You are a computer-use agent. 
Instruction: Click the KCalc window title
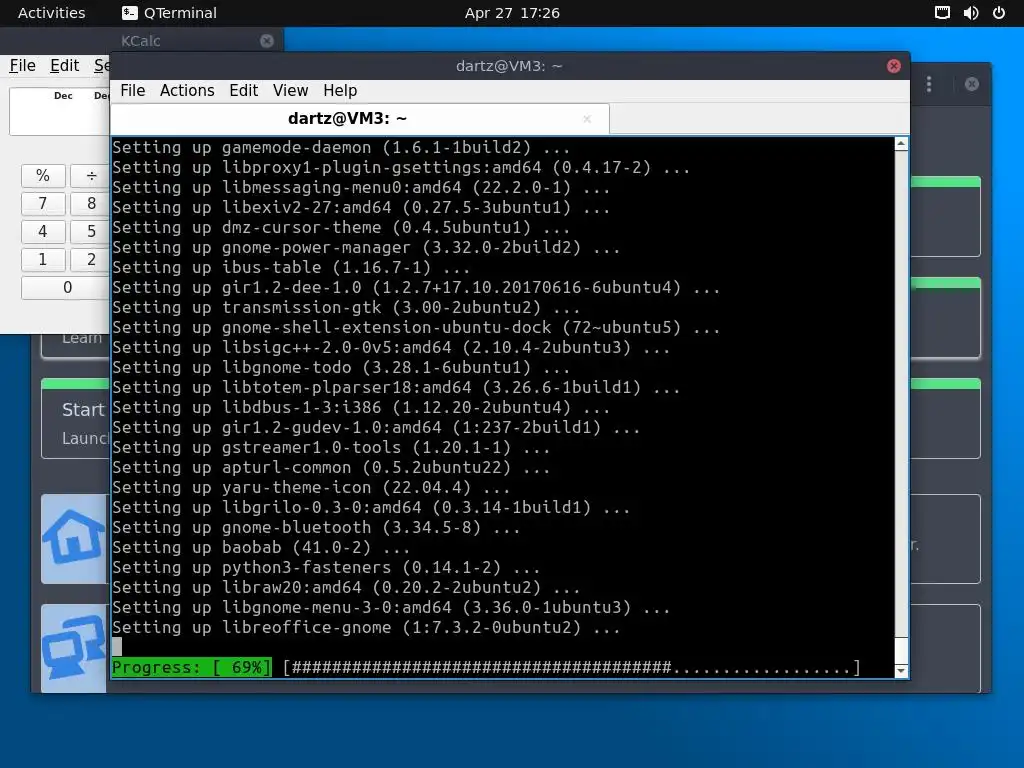pos(140,40)
